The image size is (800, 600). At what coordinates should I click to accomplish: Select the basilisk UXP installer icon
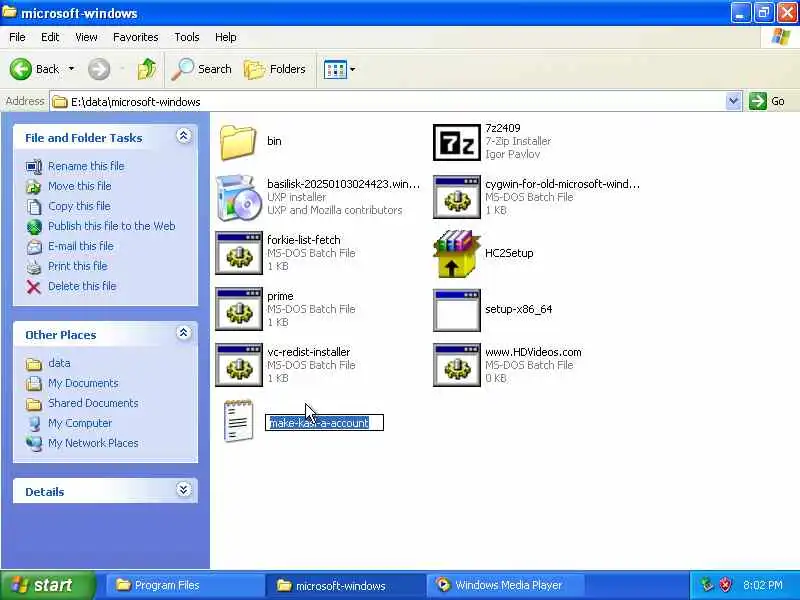pyautogui.click(x=237, y=198)
